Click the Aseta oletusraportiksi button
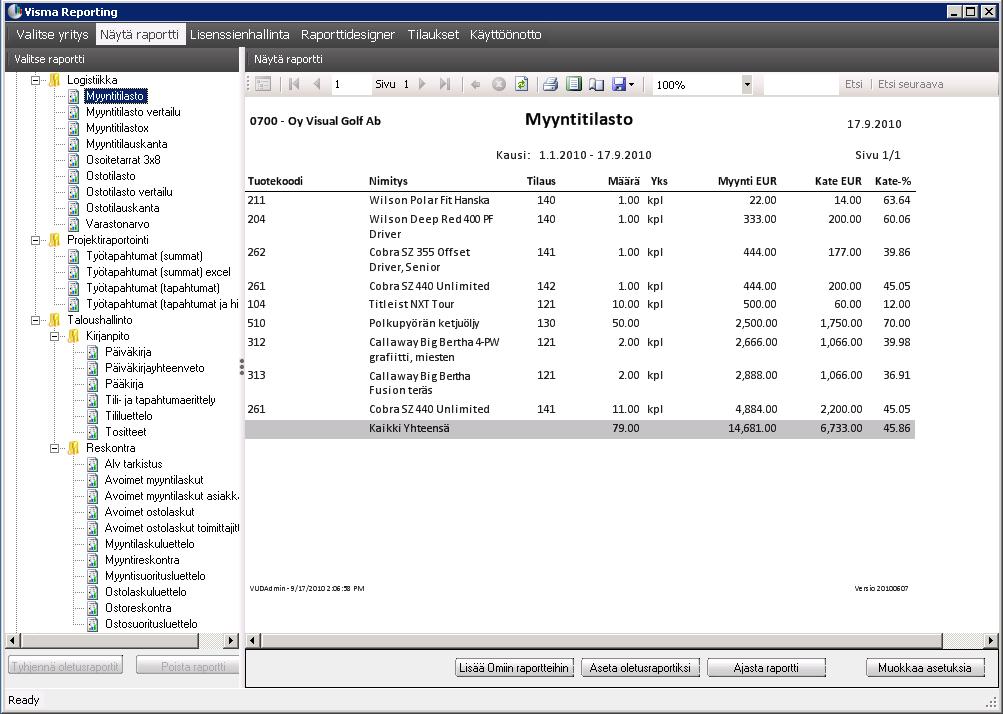Screen dimensions: 1003x714 (x=640, y=667)
